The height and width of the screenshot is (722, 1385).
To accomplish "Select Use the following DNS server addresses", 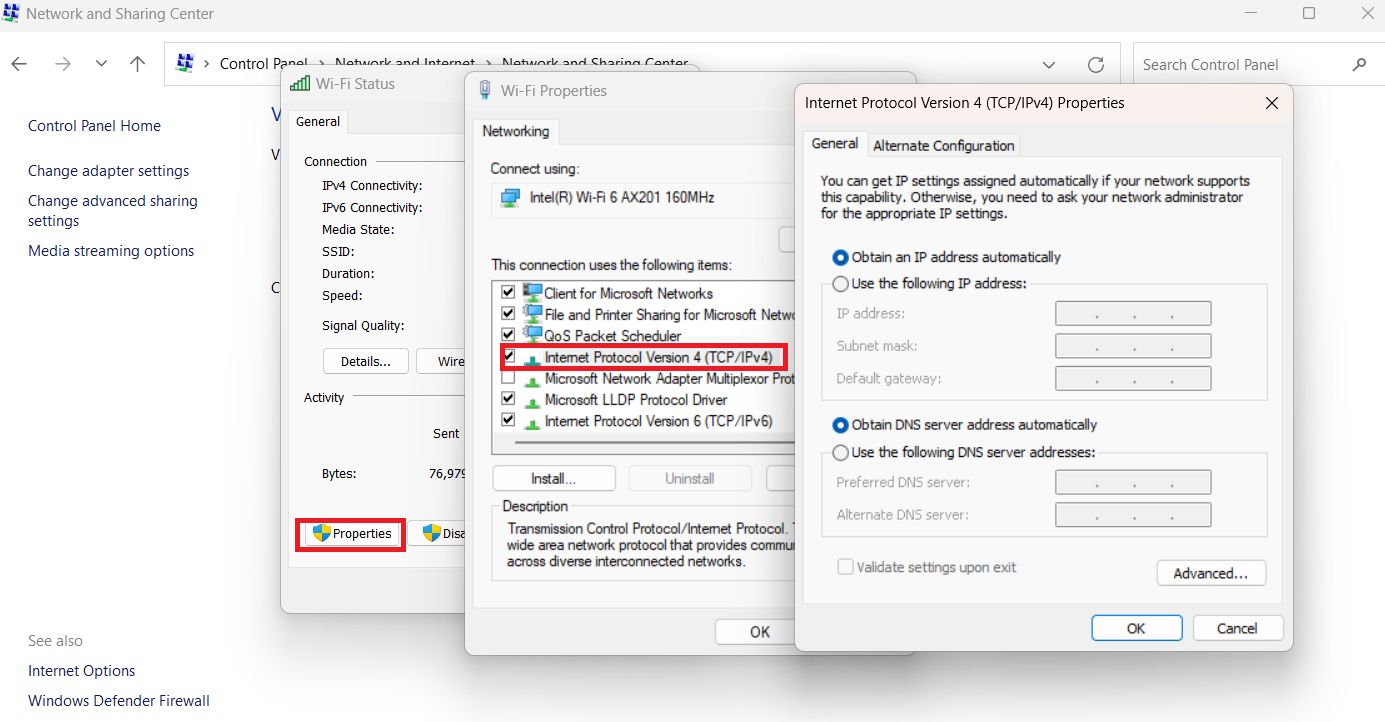I will point(841,452).
